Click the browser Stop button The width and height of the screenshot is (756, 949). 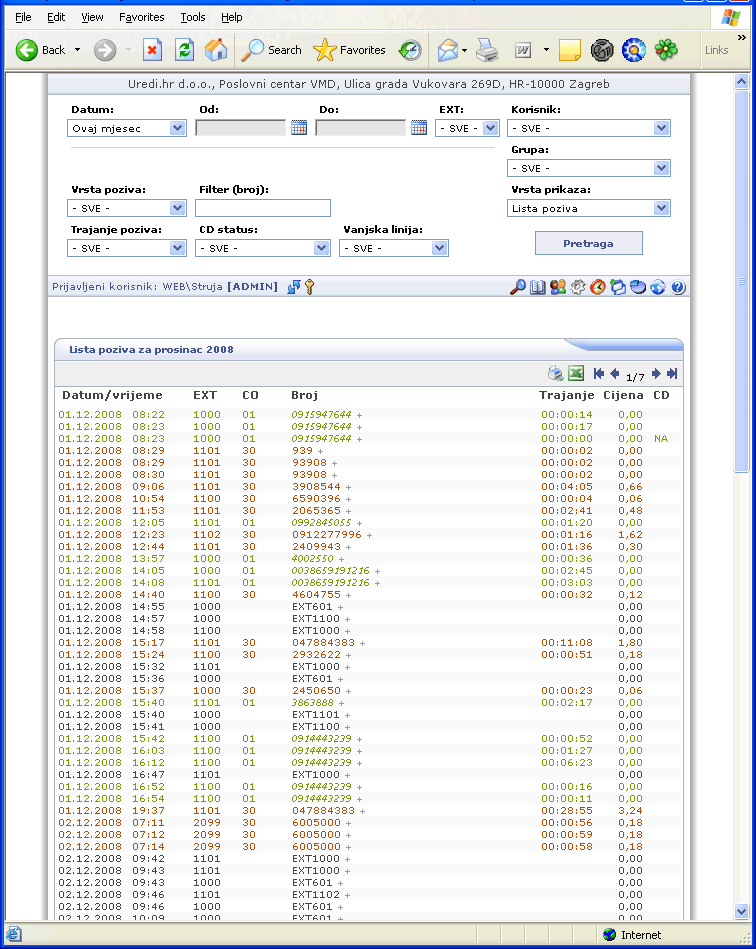point(153,50)
